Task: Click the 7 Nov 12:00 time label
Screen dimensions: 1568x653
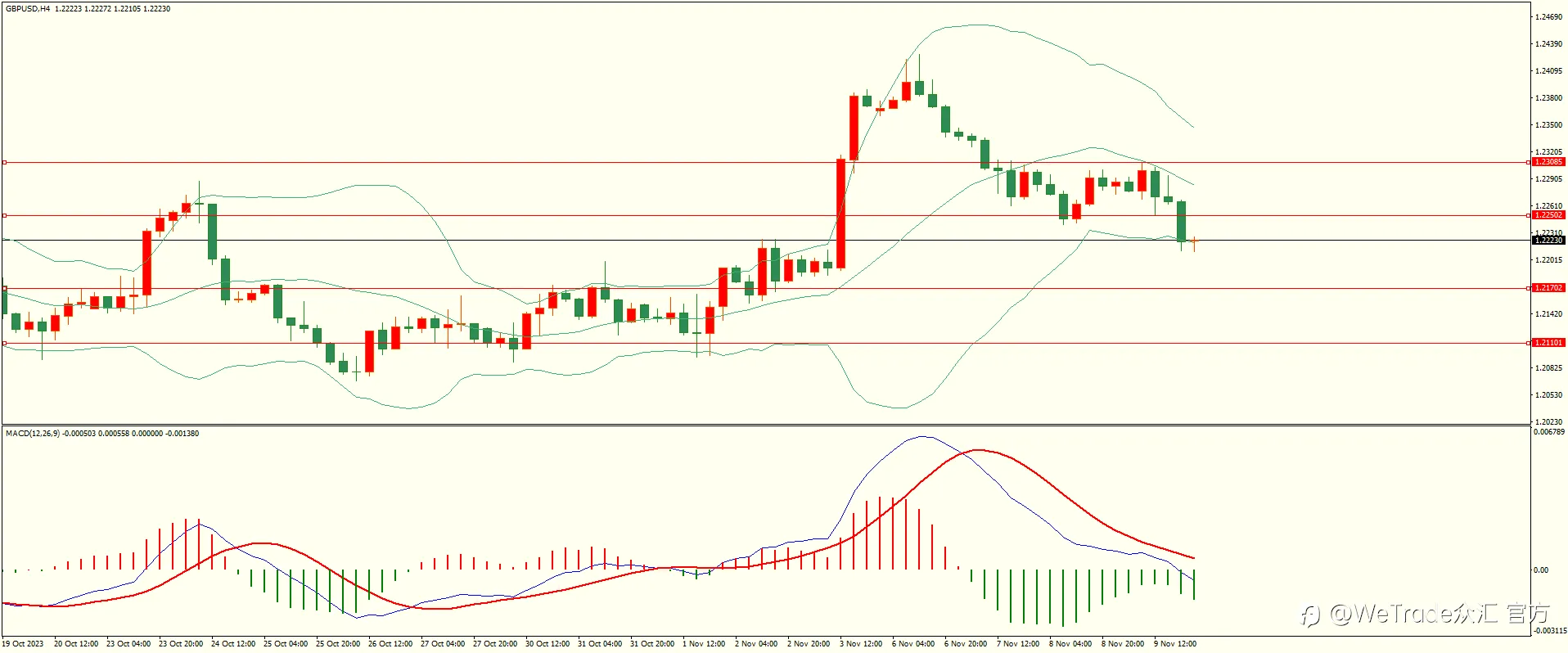Action: pos(1018,644)
